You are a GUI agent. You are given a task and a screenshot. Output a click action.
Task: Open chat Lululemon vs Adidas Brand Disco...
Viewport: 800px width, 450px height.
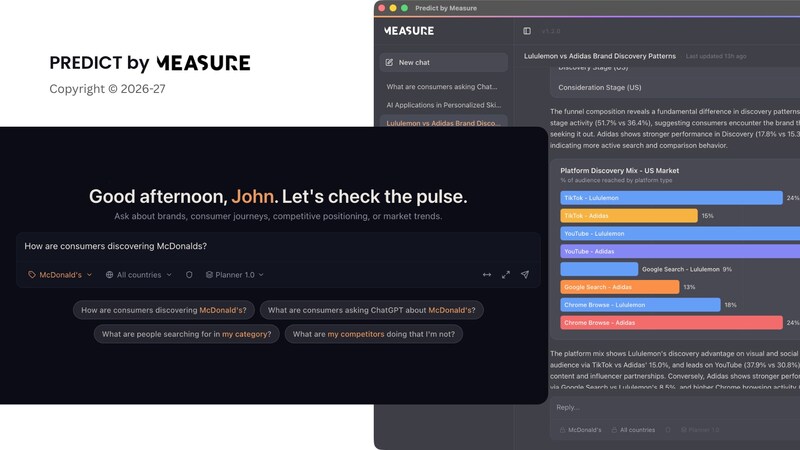pyautogui.click(x=443, y=123)
